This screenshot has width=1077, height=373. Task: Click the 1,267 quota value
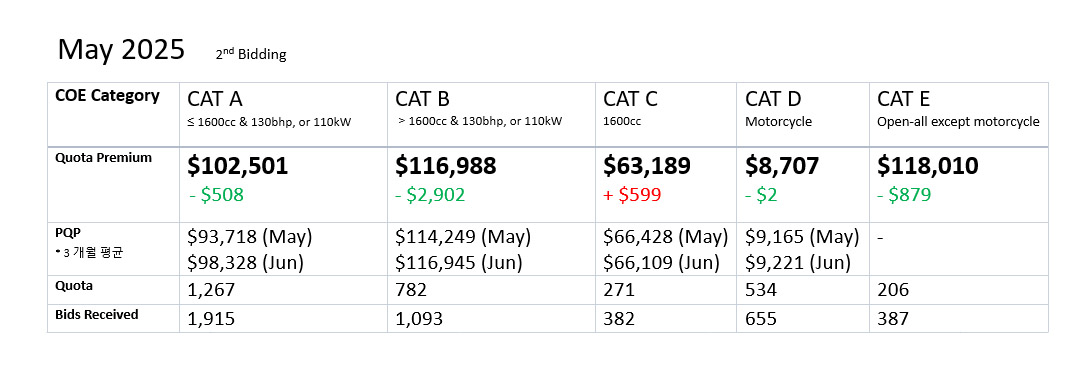coord(211,290)
